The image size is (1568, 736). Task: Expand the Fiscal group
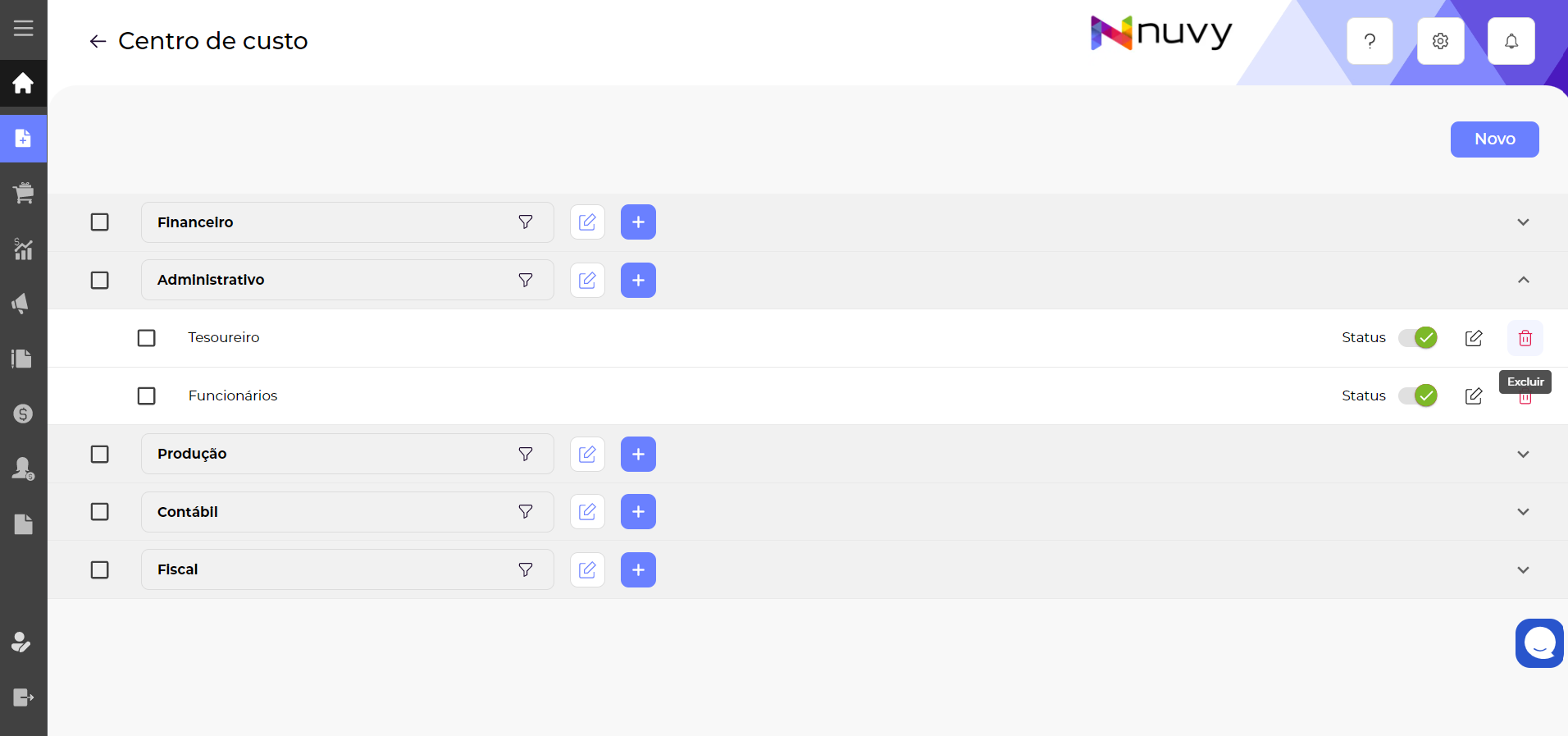(x=1523, y=570)
